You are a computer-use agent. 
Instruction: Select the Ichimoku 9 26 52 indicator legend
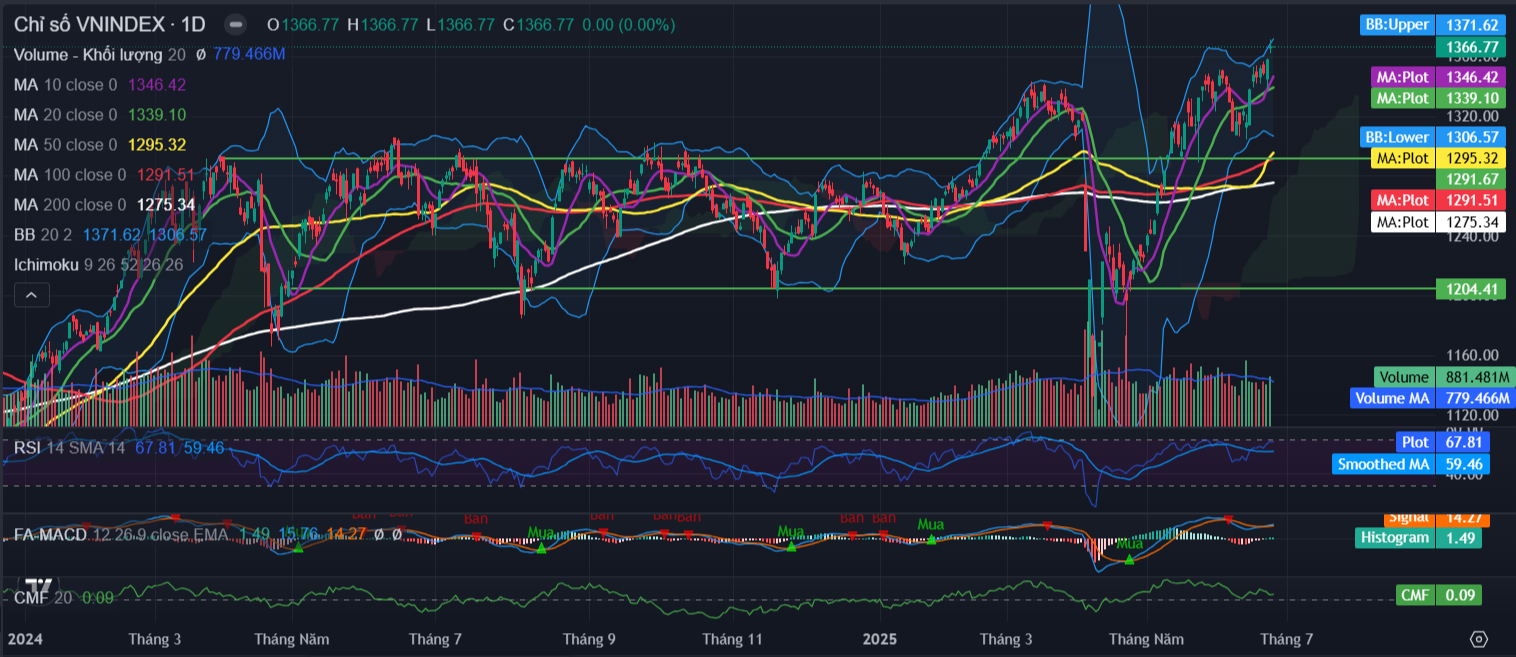tap(98, 265)
